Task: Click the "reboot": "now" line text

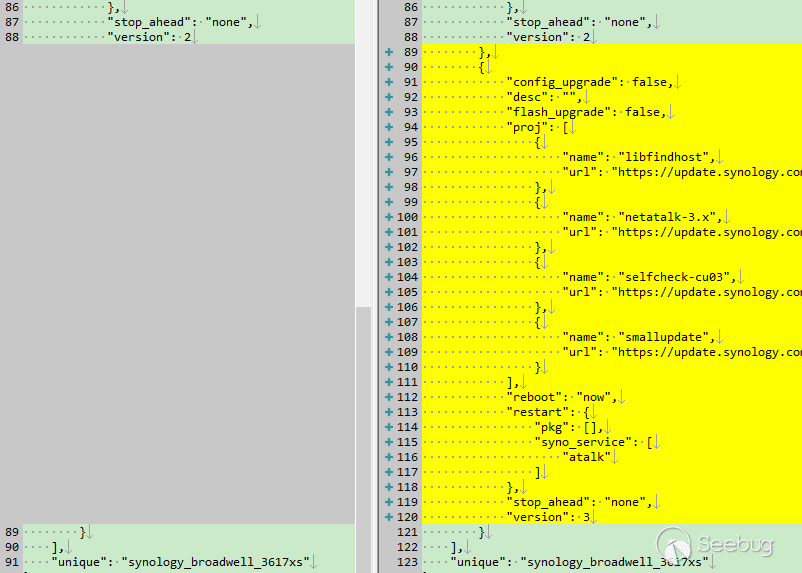Action: 563,397
